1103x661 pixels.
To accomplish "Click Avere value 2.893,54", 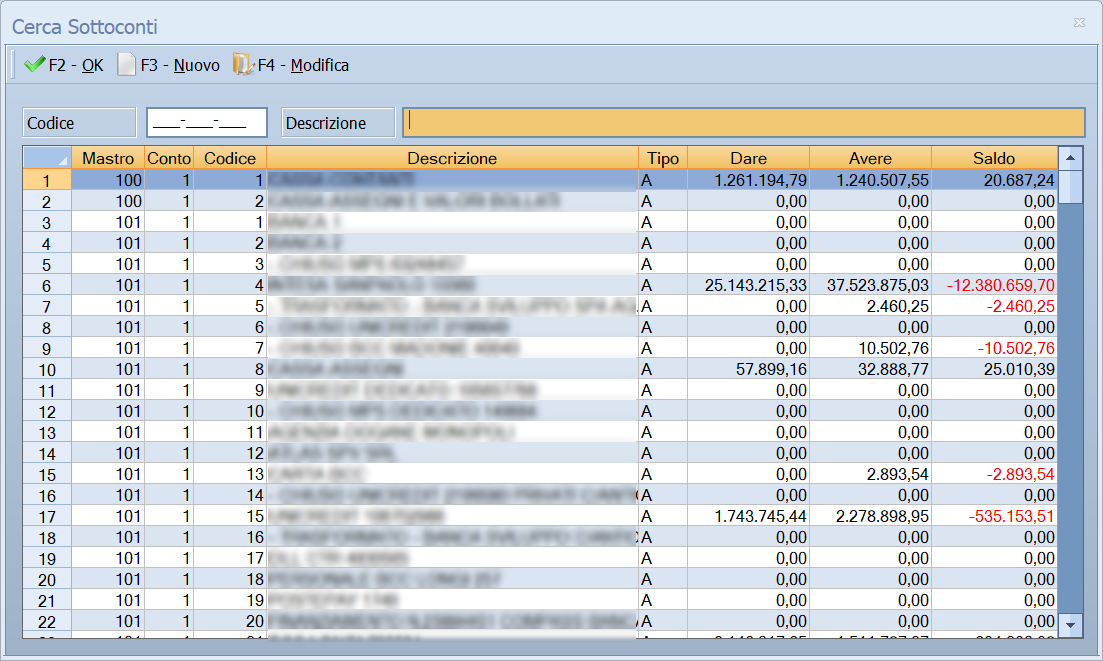I will click(x=898, y=475).
